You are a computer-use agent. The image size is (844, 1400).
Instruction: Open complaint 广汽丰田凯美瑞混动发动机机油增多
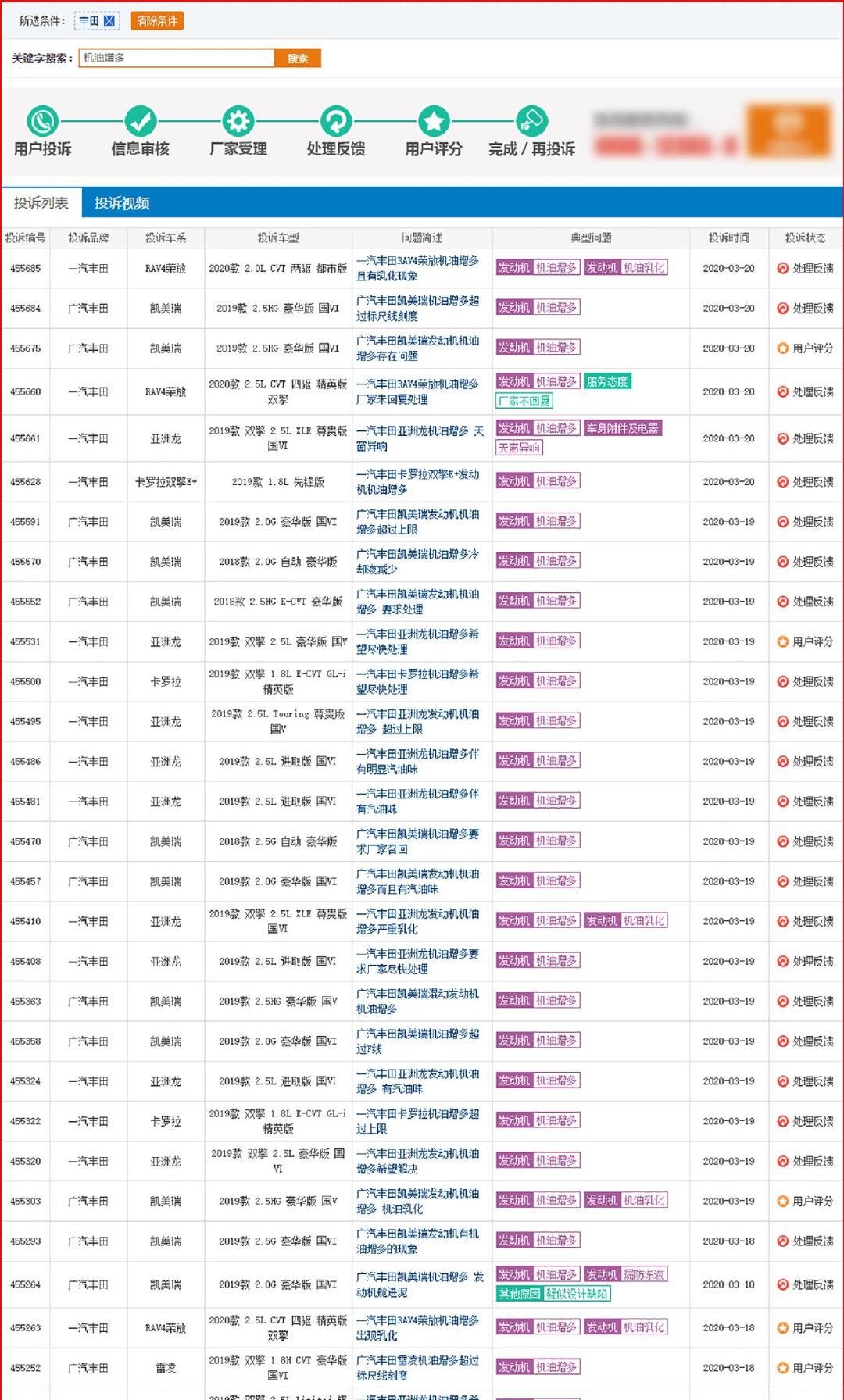pos(417,1001)
